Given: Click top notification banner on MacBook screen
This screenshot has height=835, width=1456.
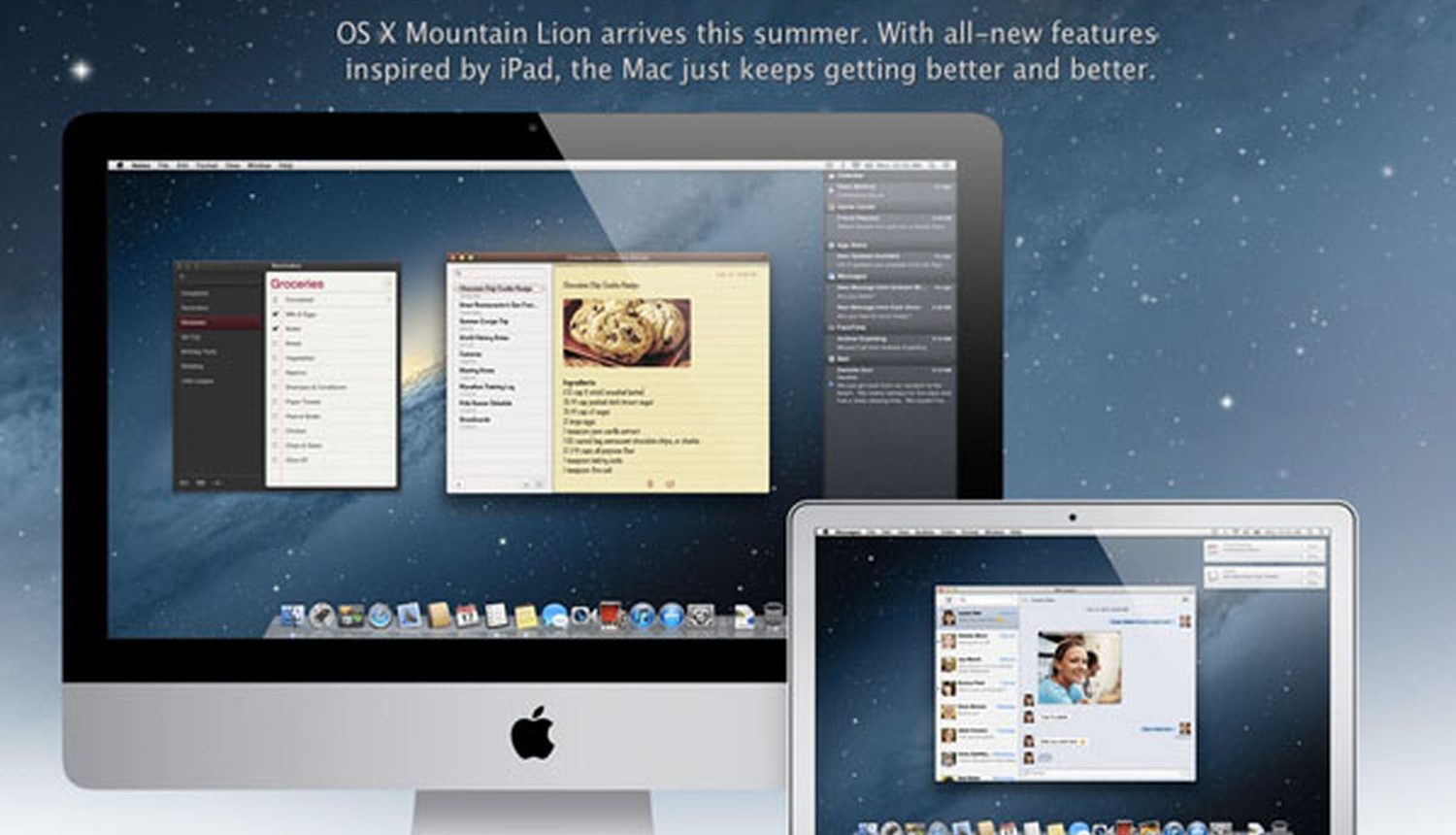Looking at the screenshot, I should click(1265, 551).
